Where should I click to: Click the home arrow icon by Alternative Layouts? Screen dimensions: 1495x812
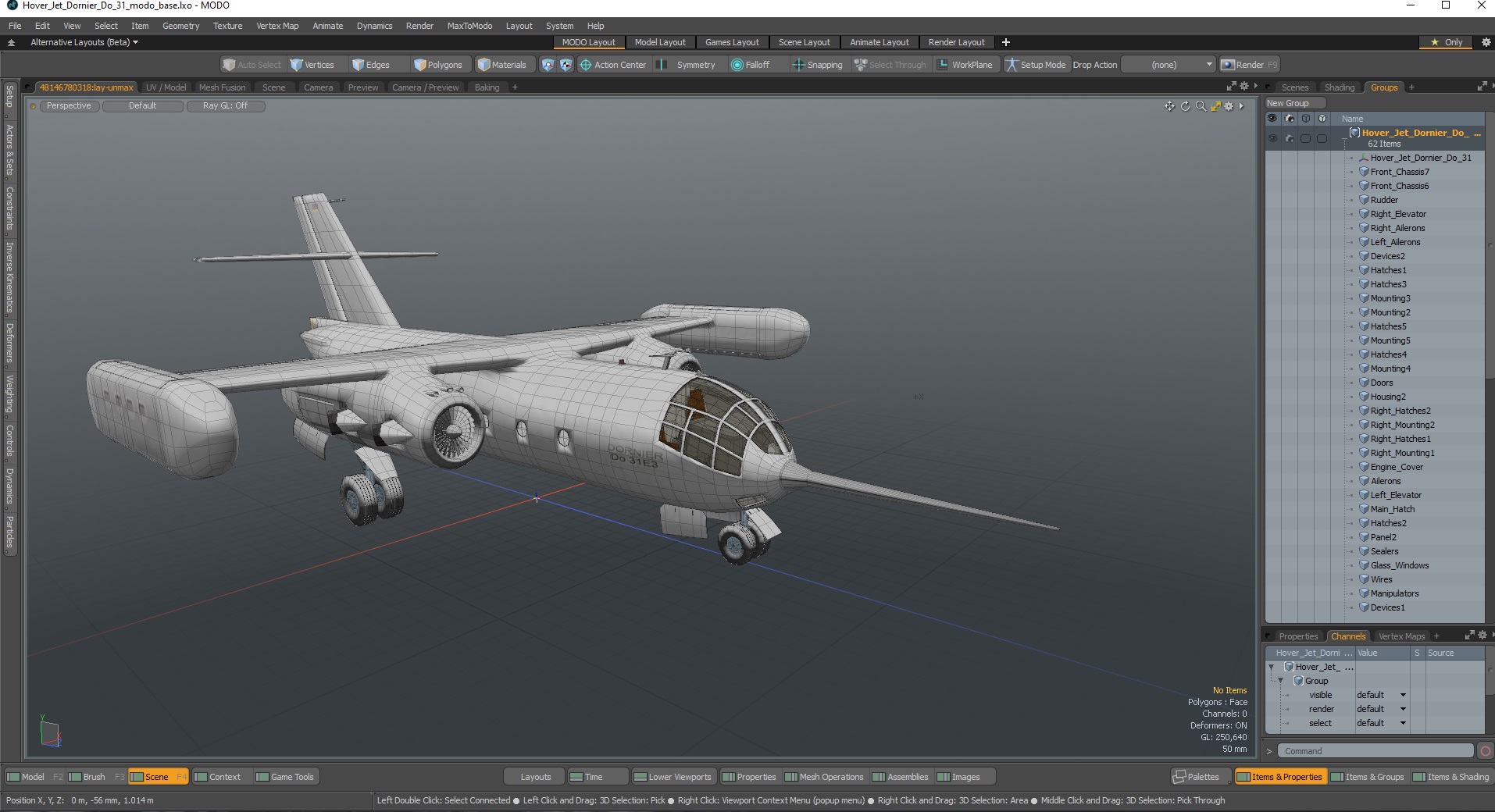point(11,42)
